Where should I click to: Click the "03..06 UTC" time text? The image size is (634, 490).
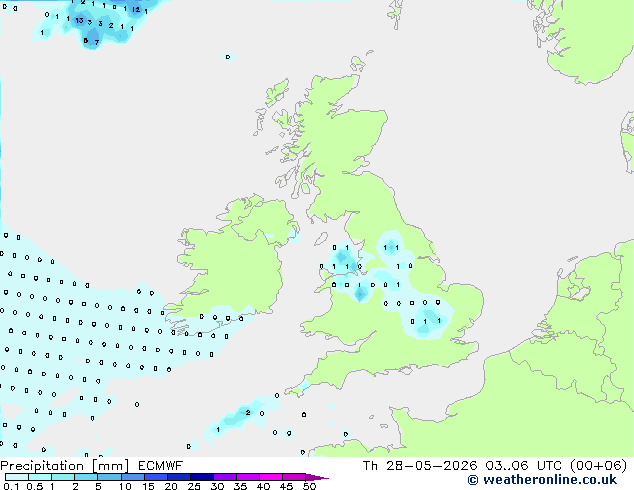point(524,466)
